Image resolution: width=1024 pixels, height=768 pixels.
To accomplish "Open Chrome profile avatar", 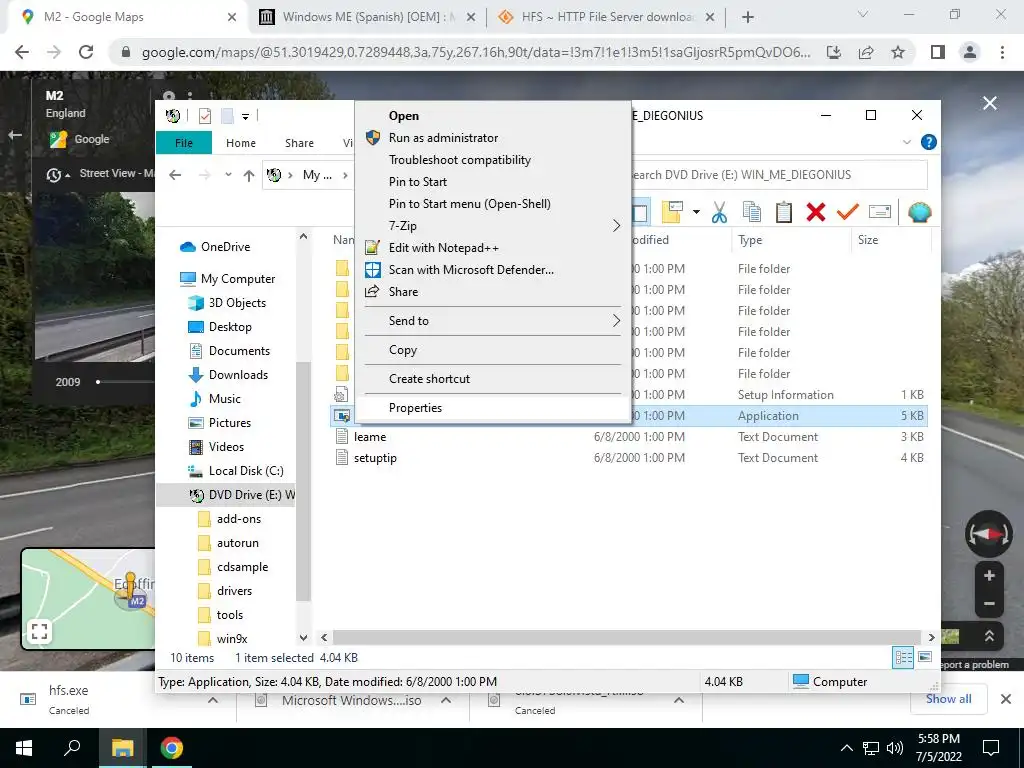I will pos(970,52).
